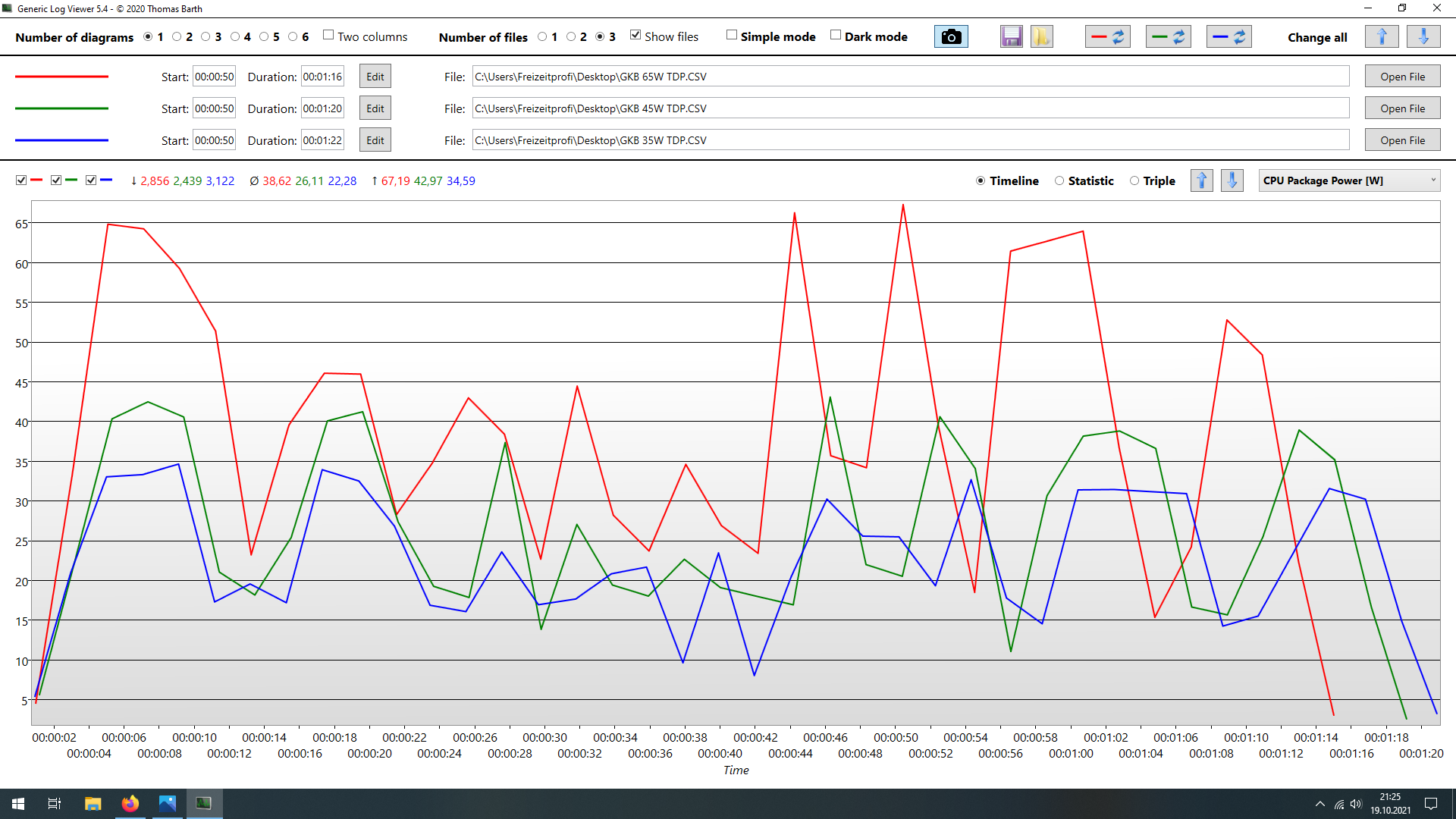Screen dimensions: 1456x819
Task: Click the Duration field of 45W file
Action: point(322,108)
